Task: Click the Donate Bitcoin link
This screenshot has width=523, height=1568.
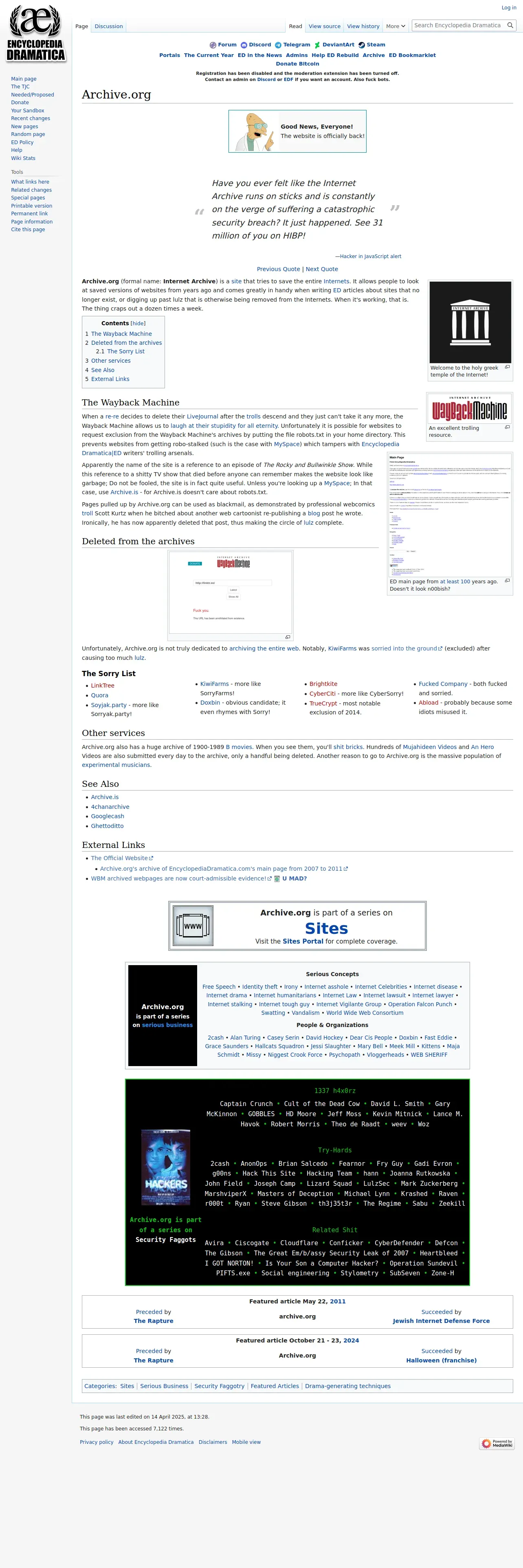Action: point(297,64)
